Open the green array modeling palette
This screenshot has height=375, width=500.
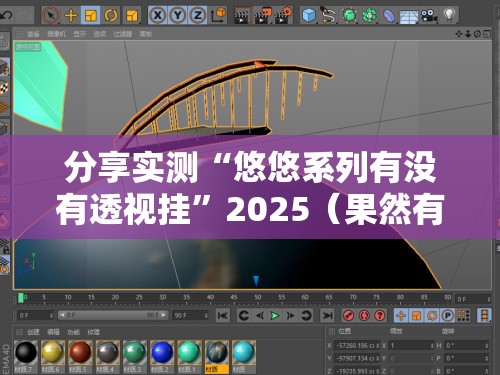coord(369,15)
